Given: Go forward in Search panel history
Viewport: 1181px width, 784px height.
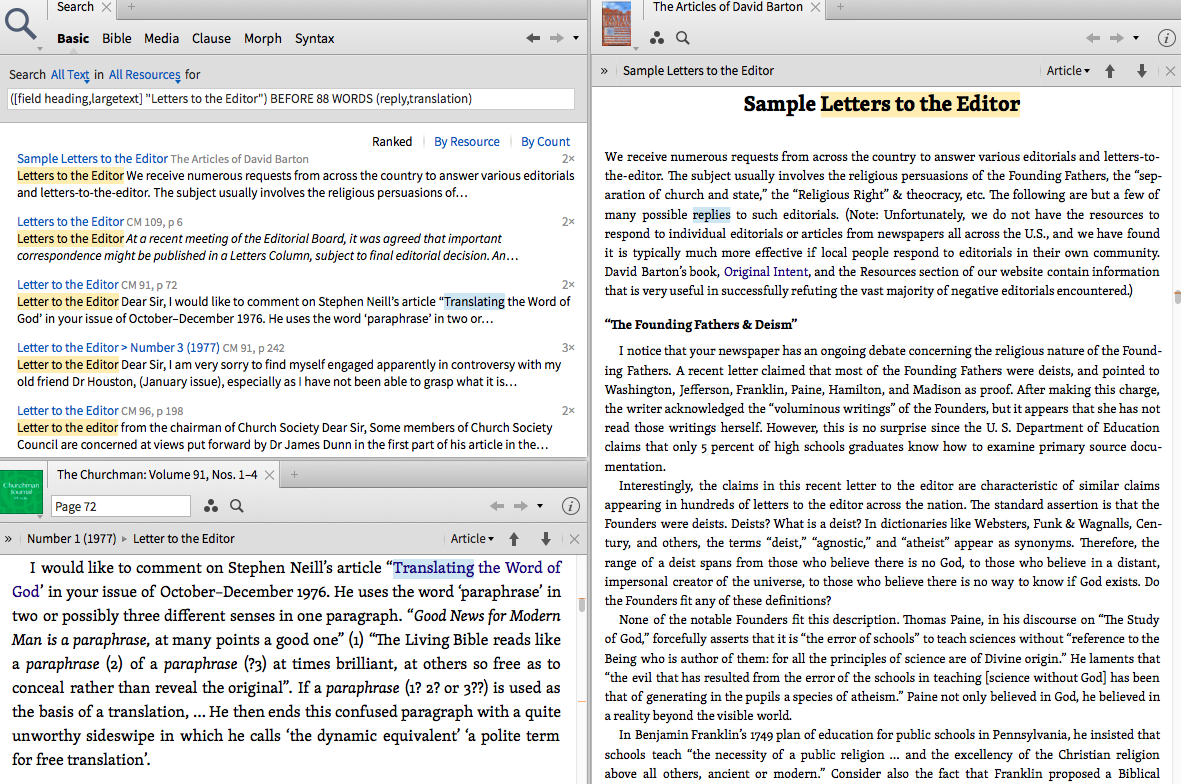Looking at the screenshot, I should [556, 38].
